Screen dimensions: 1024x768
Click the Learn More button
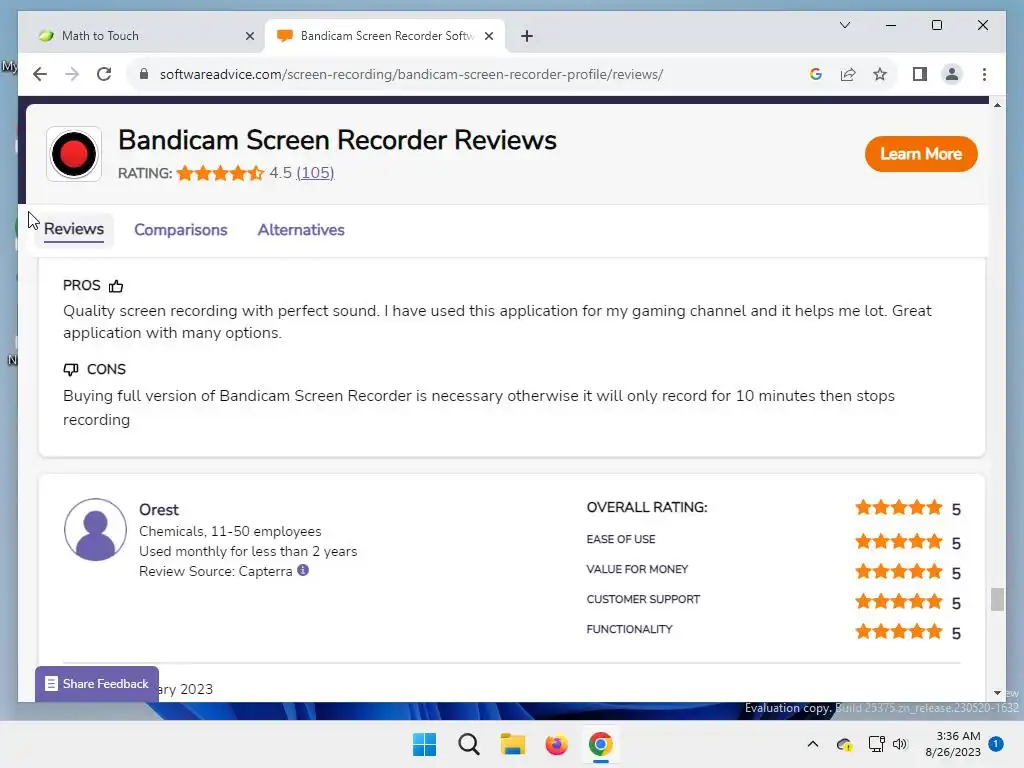[921, 154]
